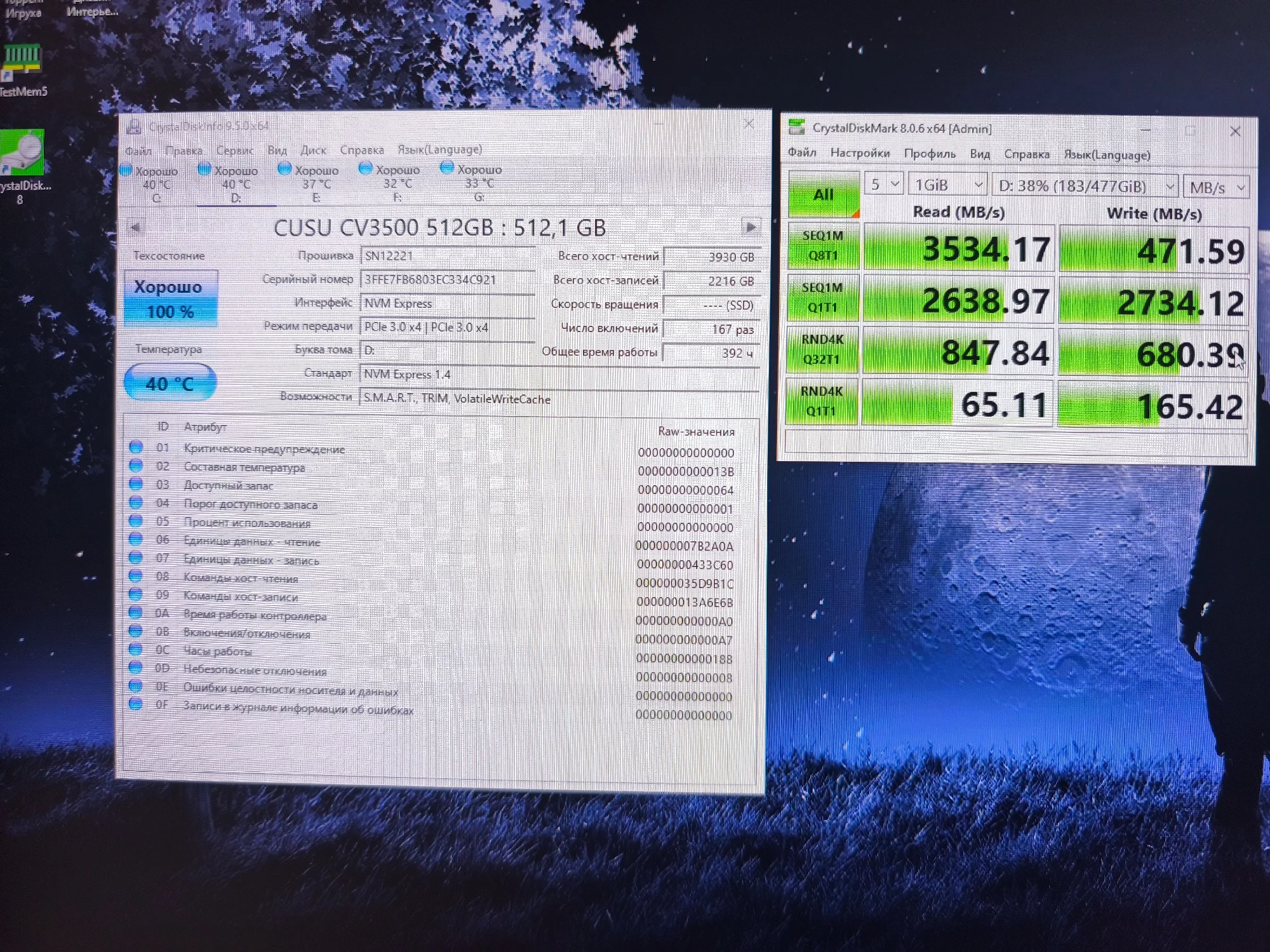Open the MB/s unit dropdown
Image resolution: width=1270 pixels, height=952 pixels.
tap(1216, 187)
